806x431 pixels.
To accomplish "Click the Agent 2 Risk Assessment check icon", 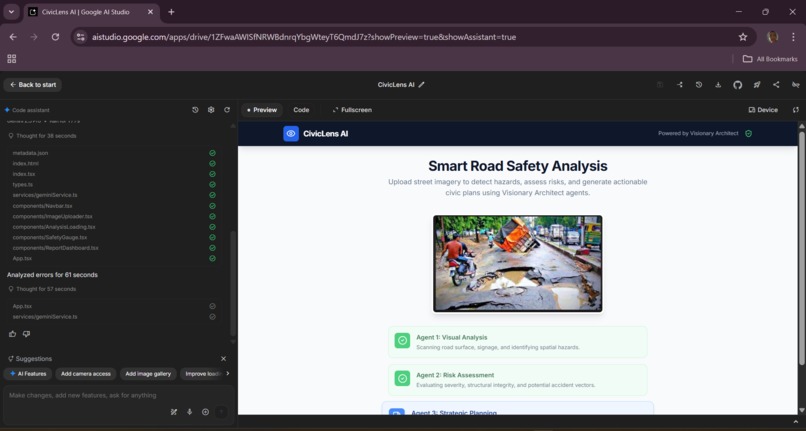I will [x=402, y=379].
